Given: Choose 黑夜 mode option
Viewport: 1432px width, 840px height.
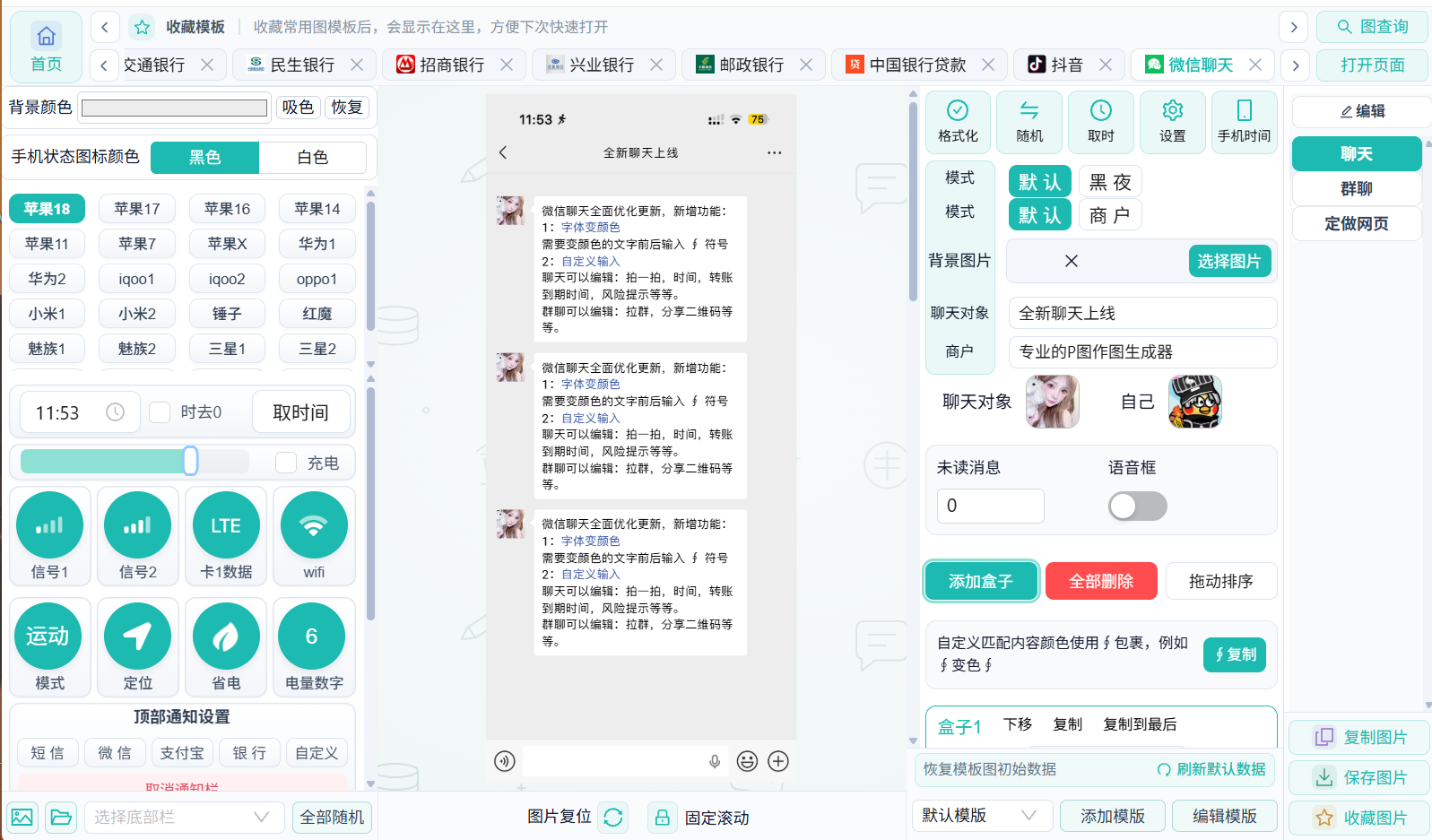Looking at the screenshot, I should tap(1110, 183).
